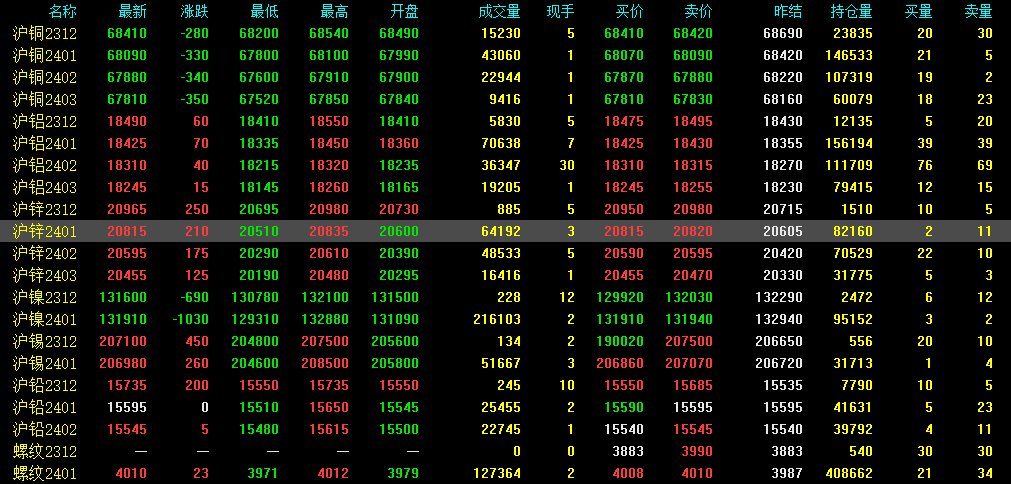Click 沪锌2401 volume 64192
The height and width of the screenshot is (484, 1011).
pyautogui.click(x=501, y=231)
